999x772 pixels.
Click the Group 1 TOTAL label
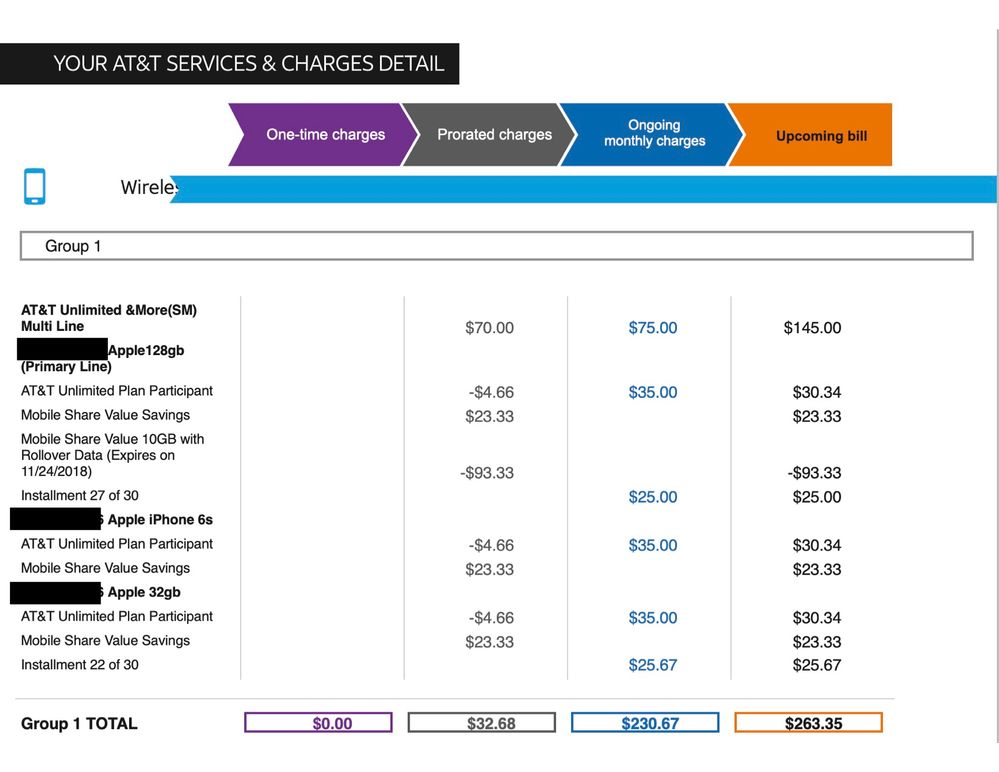[79, 724]
